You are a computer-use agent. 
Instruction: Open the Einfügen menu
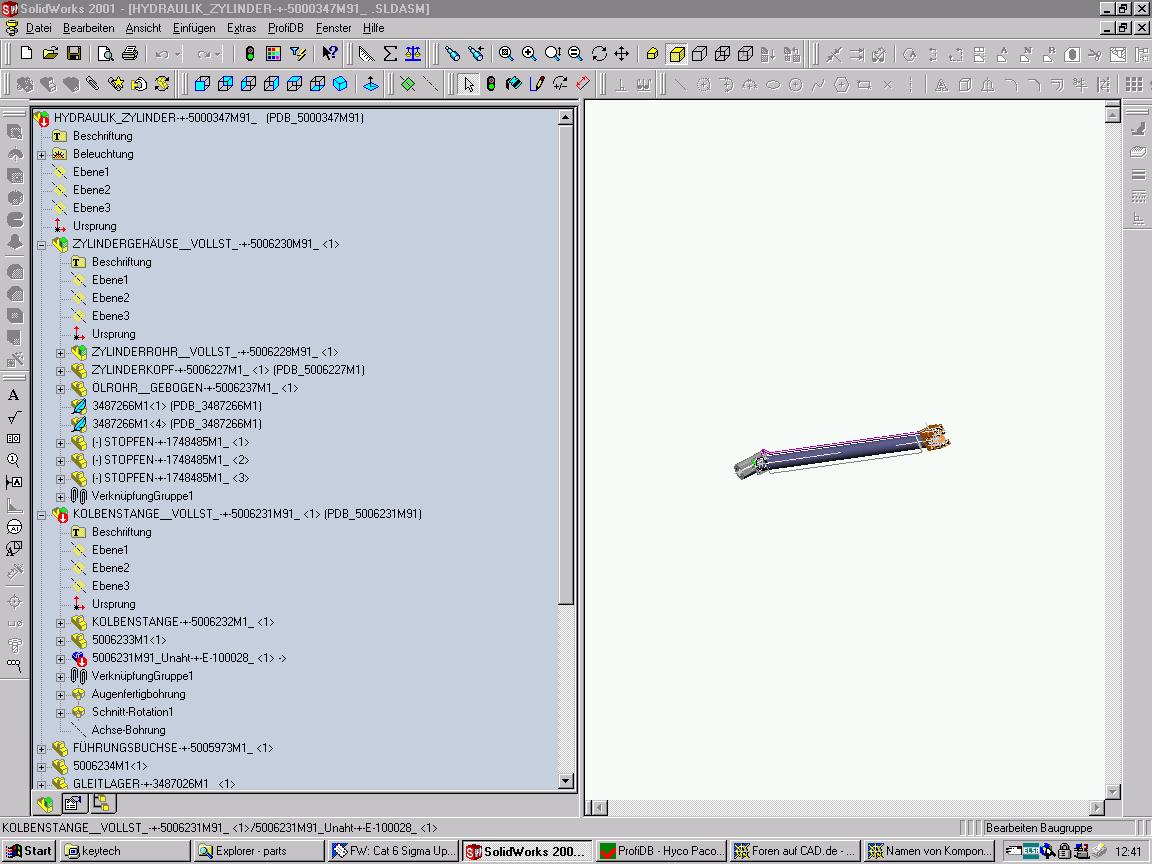point(193,28)
